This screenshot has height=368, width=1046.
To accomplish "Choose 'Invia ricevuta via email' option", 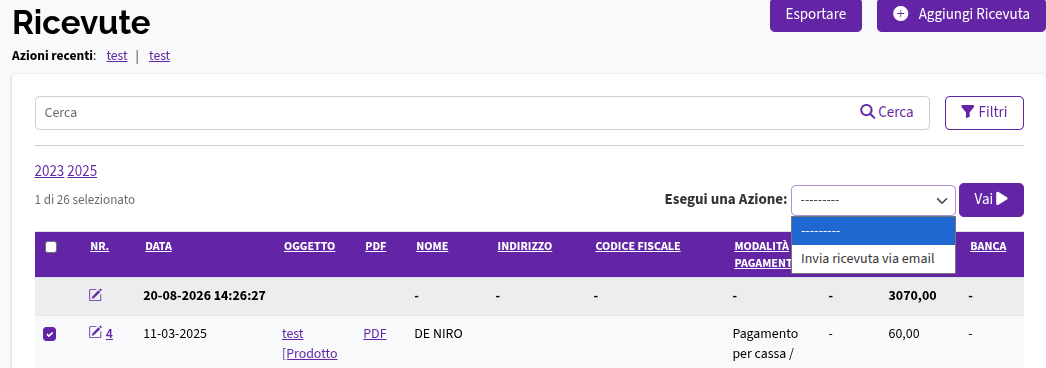I will (x=873, y=259).
